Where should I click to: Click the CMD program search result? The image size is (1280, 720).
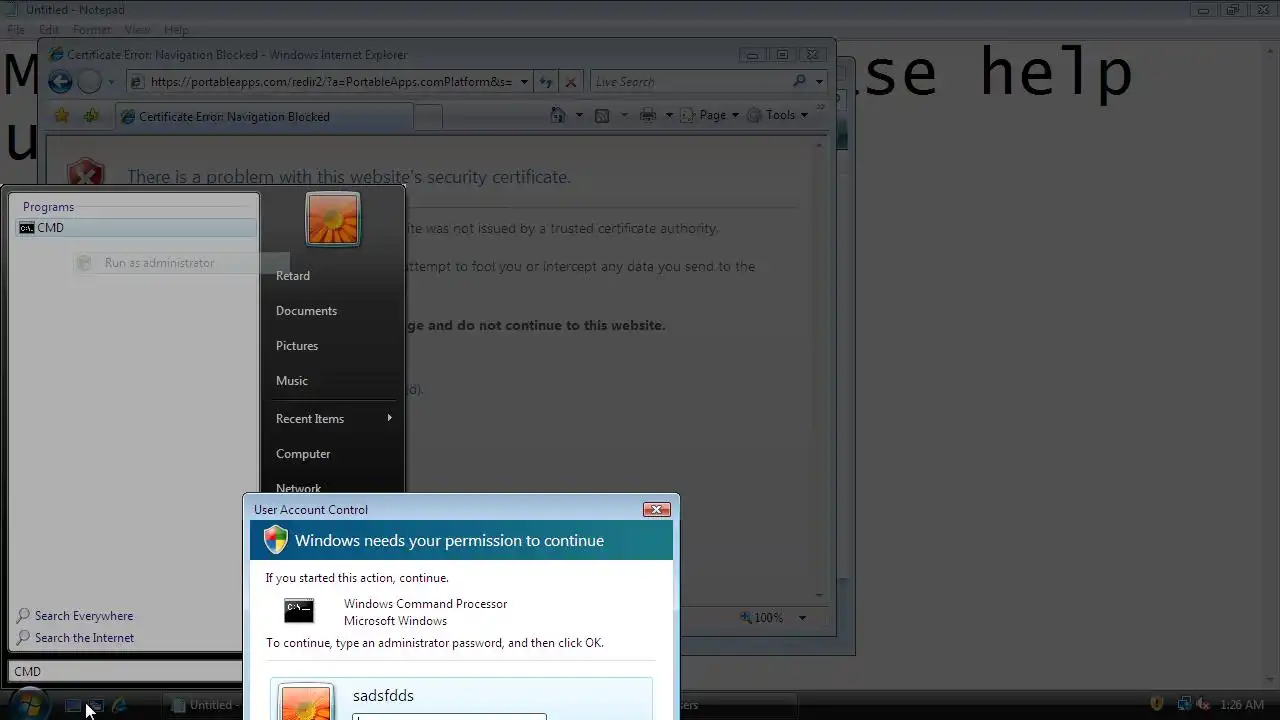click(x=137, y=228)
